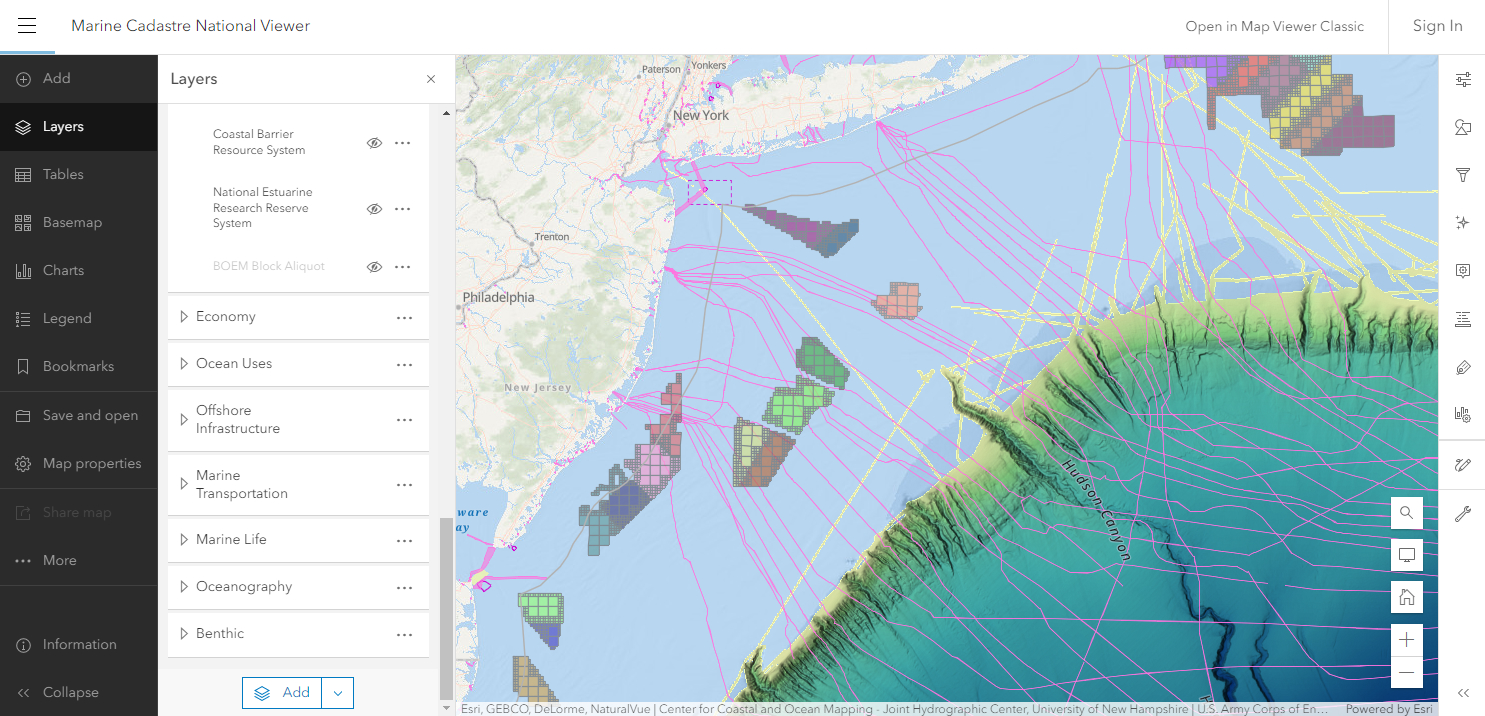Toggle visibility of BOEM Block Aliquot
The image size is (1485, 716).
click(x=374, y=267)
